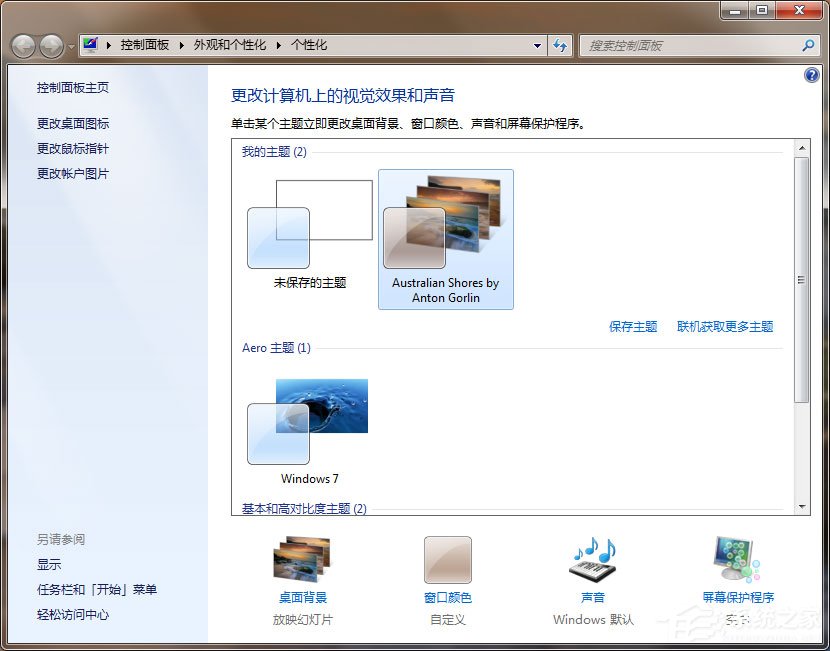Click the 保存主题 link
Viewport: 830px width, 651px height.
point(632,327)
